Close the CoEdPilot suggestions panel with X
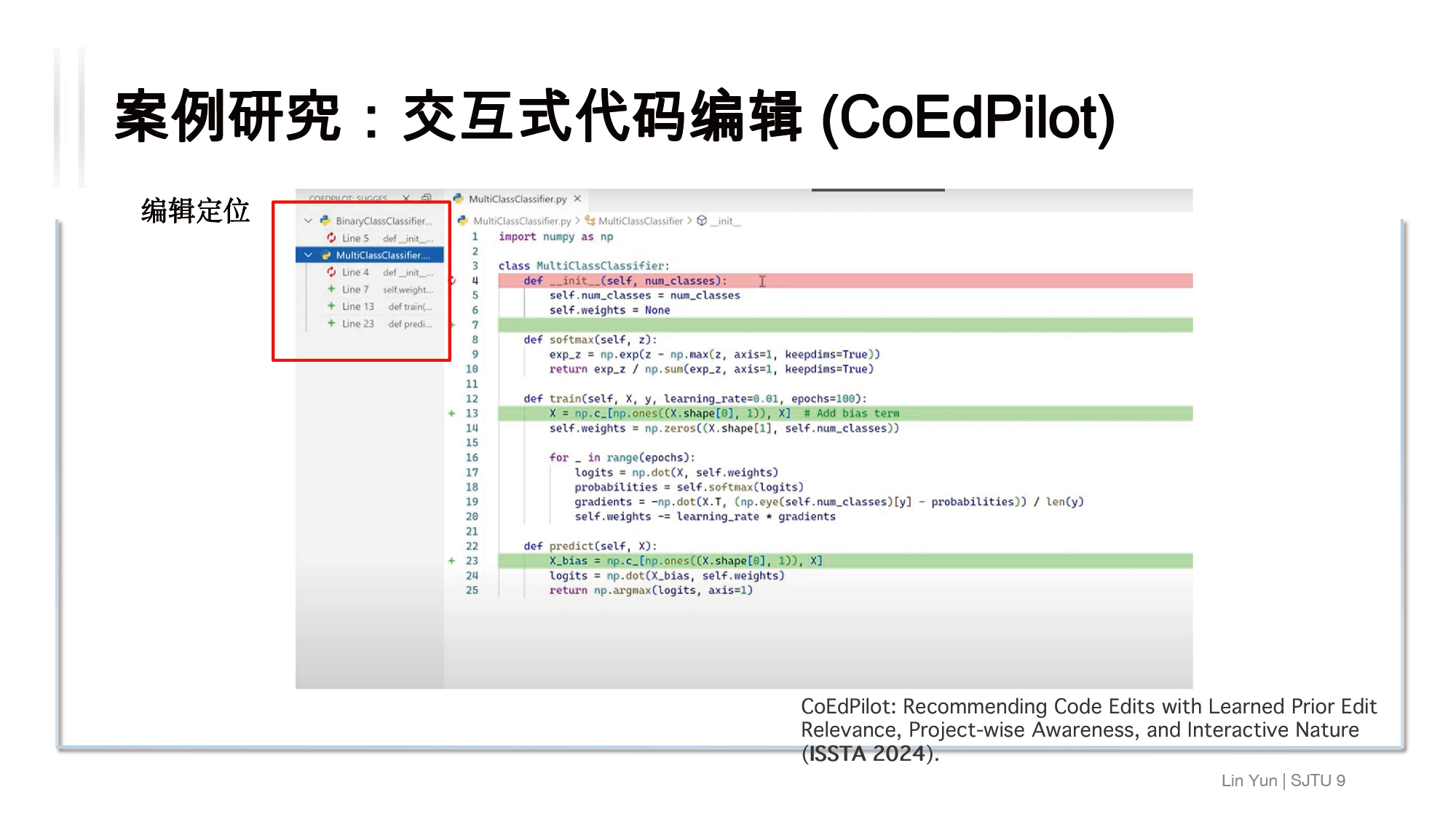The height and width of the screenshot is (819, 1456). pos(406,198)
